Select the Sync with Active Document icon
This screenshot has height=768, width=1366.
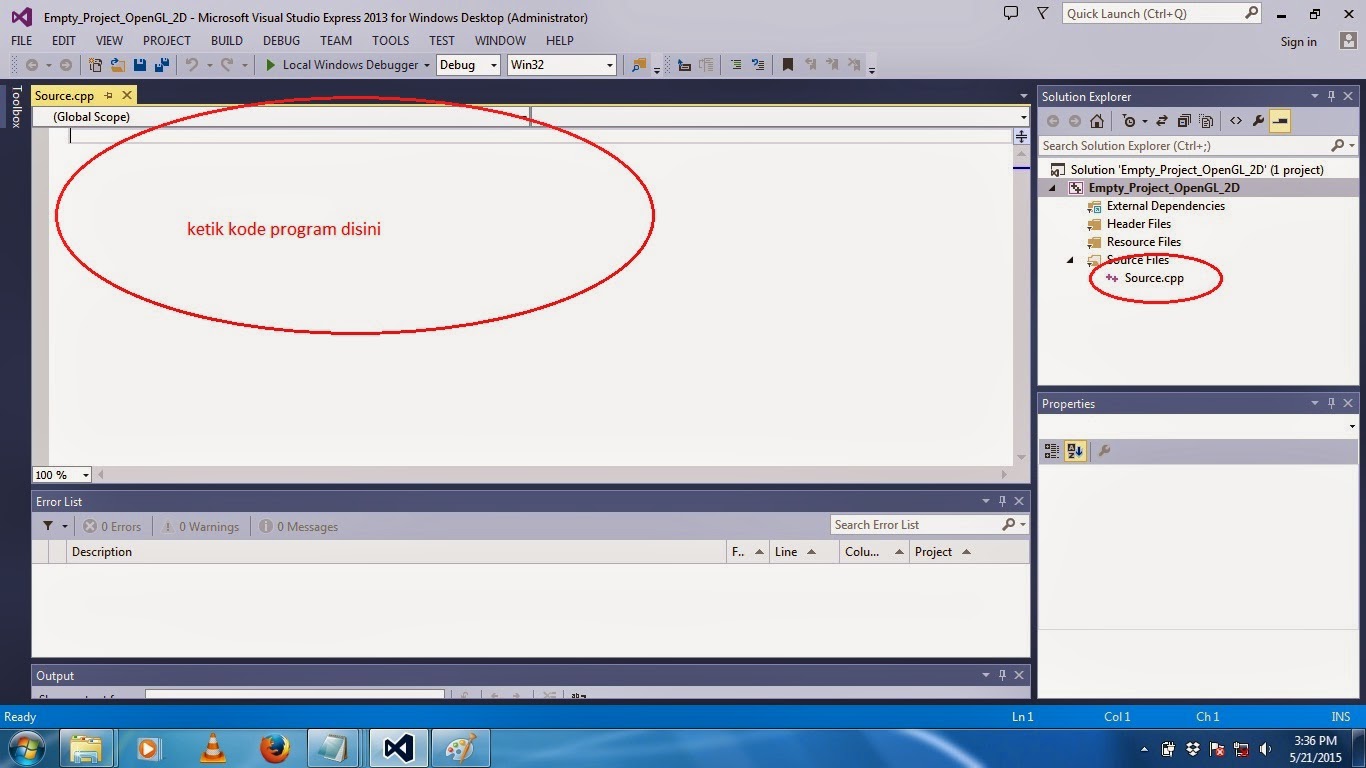[1162, 121]
